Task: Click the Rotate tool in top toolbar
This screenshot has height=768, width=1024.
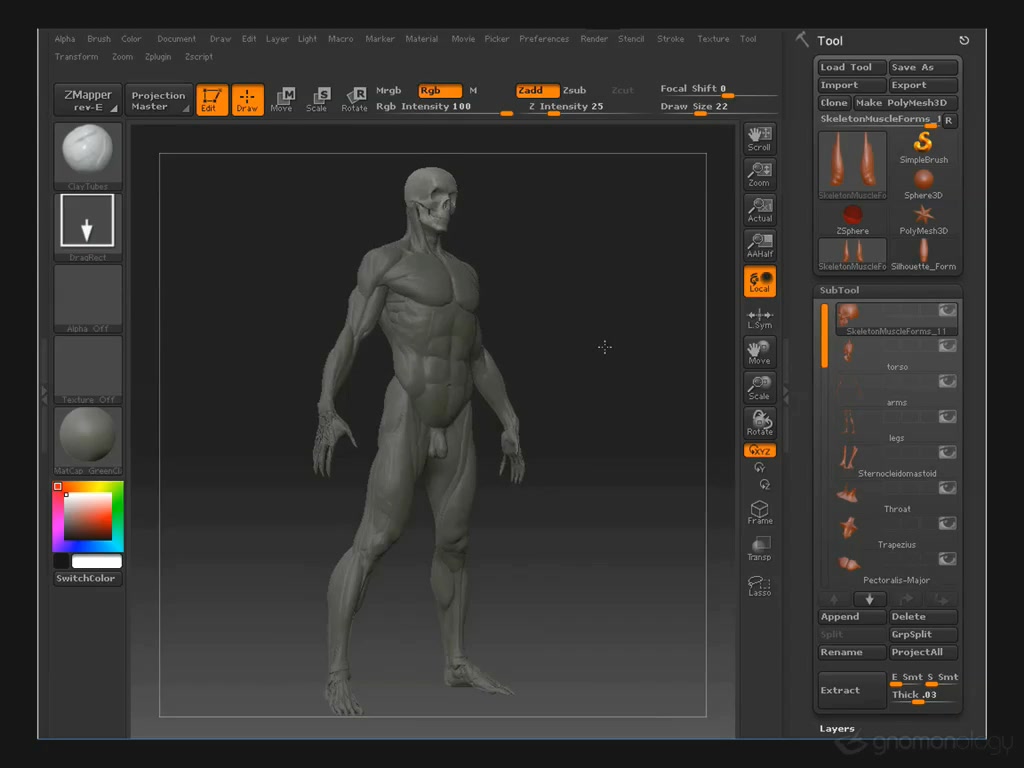Action: tap(355, 99)
